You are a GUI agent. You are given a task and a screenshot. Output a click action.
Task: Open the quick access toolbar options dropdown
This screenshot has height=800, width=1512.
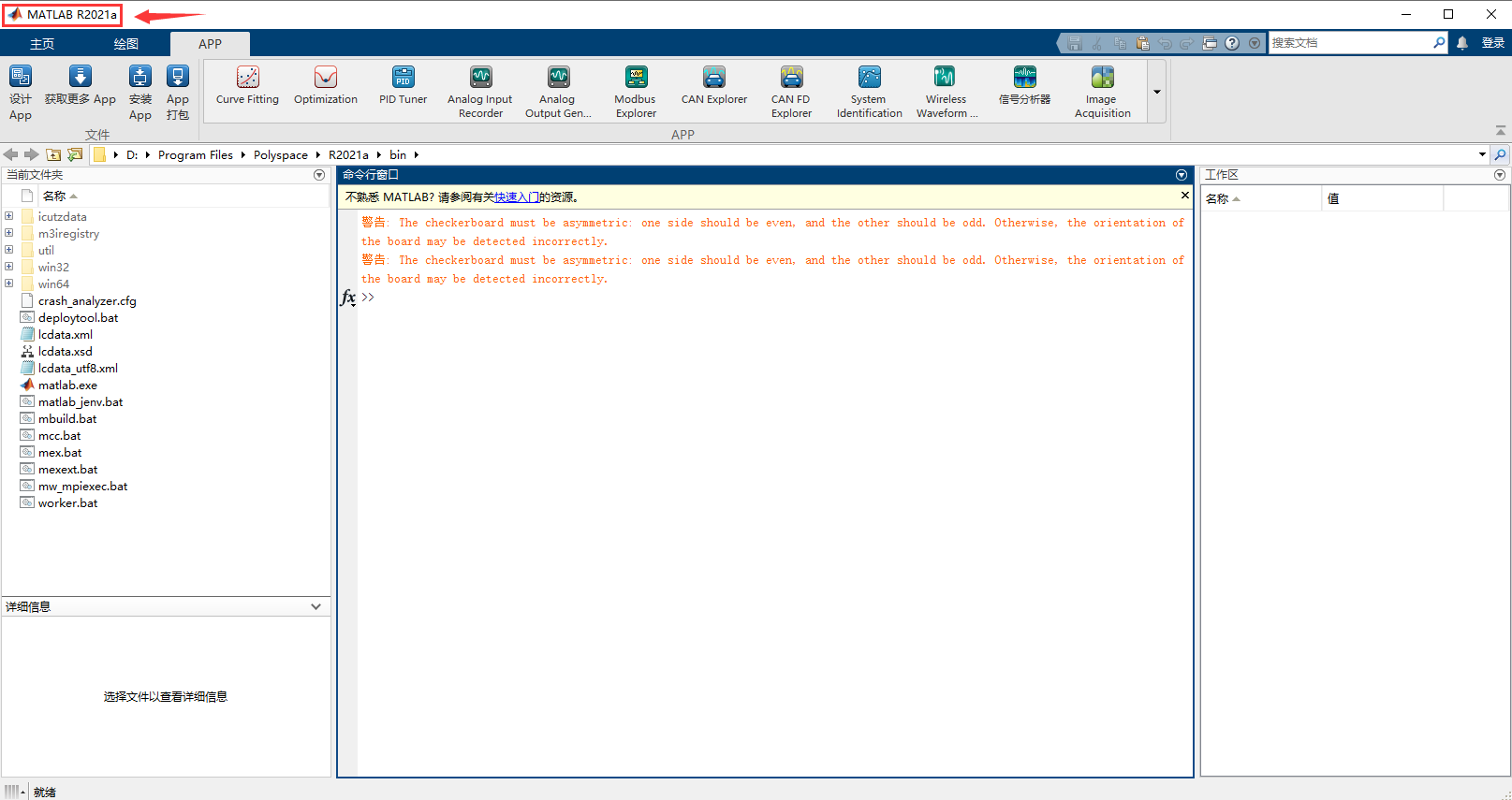pos(1255,43)
